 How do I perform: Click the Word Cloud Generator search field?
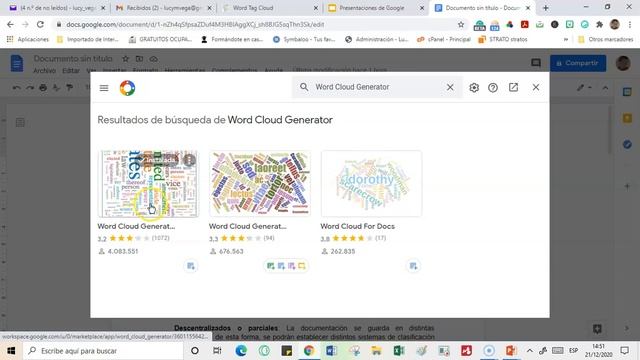pyautogui.click(x=377, y=87)
